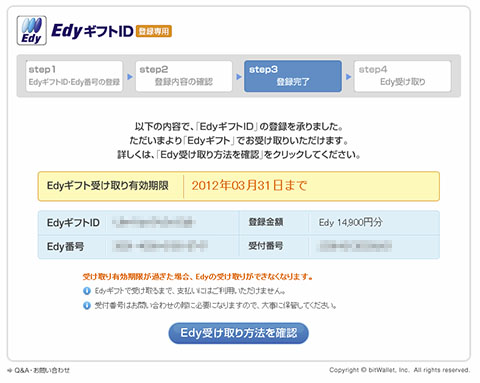Image resolution: width=480 pixels, height=383 pixels.
Task: Click the Edy logo icon
Action: click(x=32, y=31)
